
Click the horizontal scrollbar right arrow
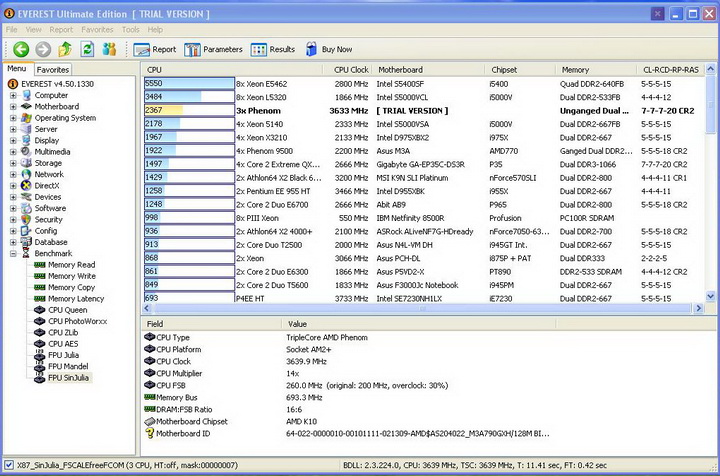point(698,308)
